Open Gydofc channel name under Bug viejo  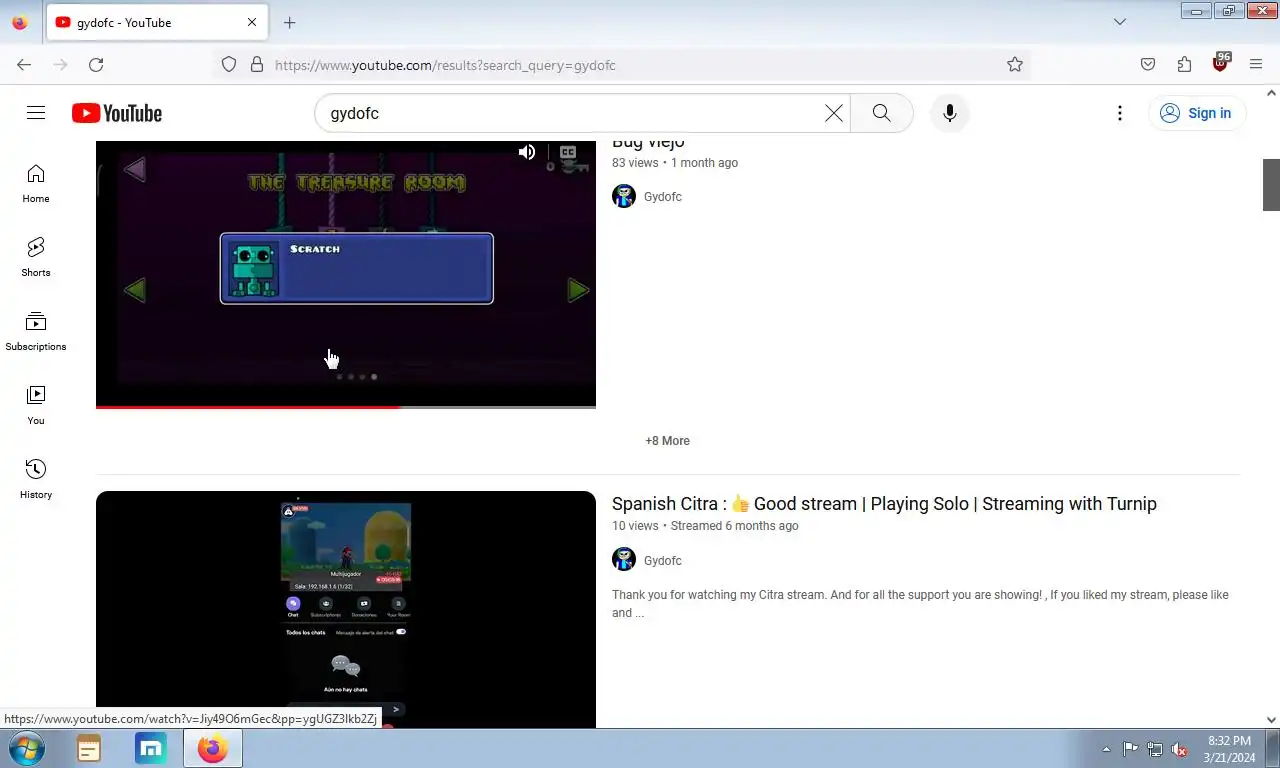click(x=663, y=197)
